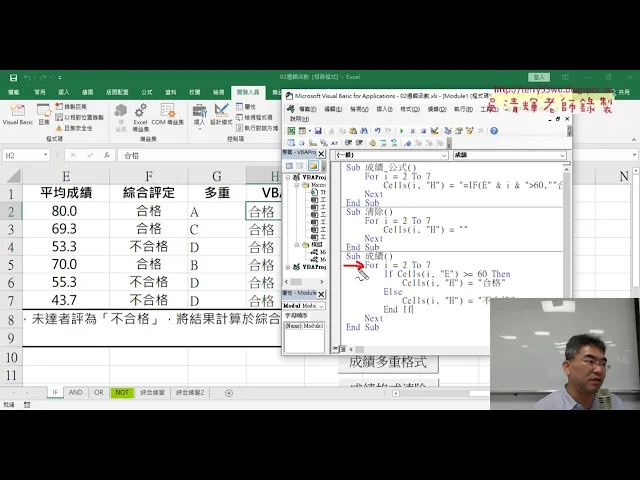Open 巨集安全性 macro security settings
640x480 pixels.
point(74,128)
